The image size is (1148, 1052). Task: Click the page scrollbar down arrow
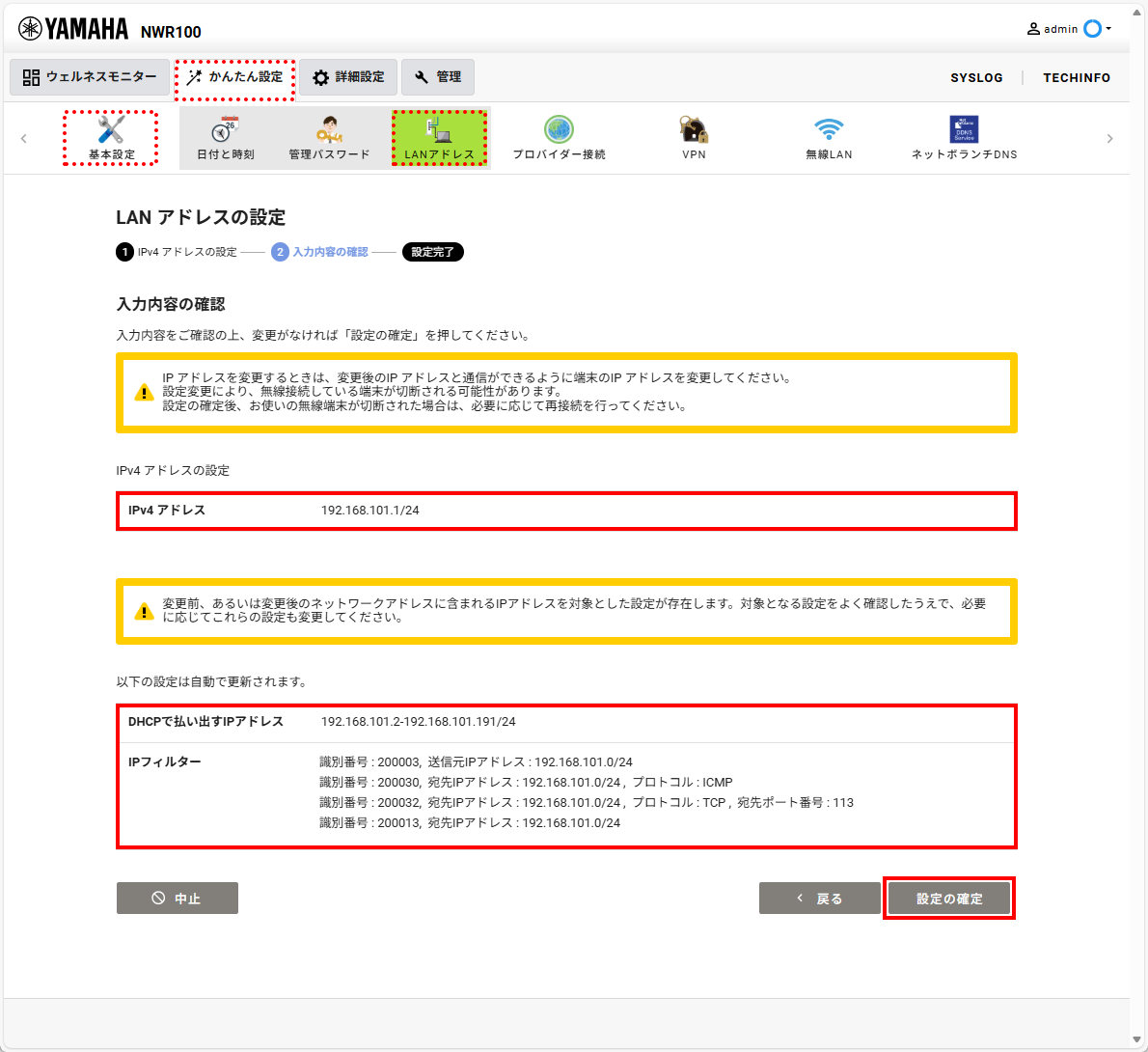point(1137,1039)
